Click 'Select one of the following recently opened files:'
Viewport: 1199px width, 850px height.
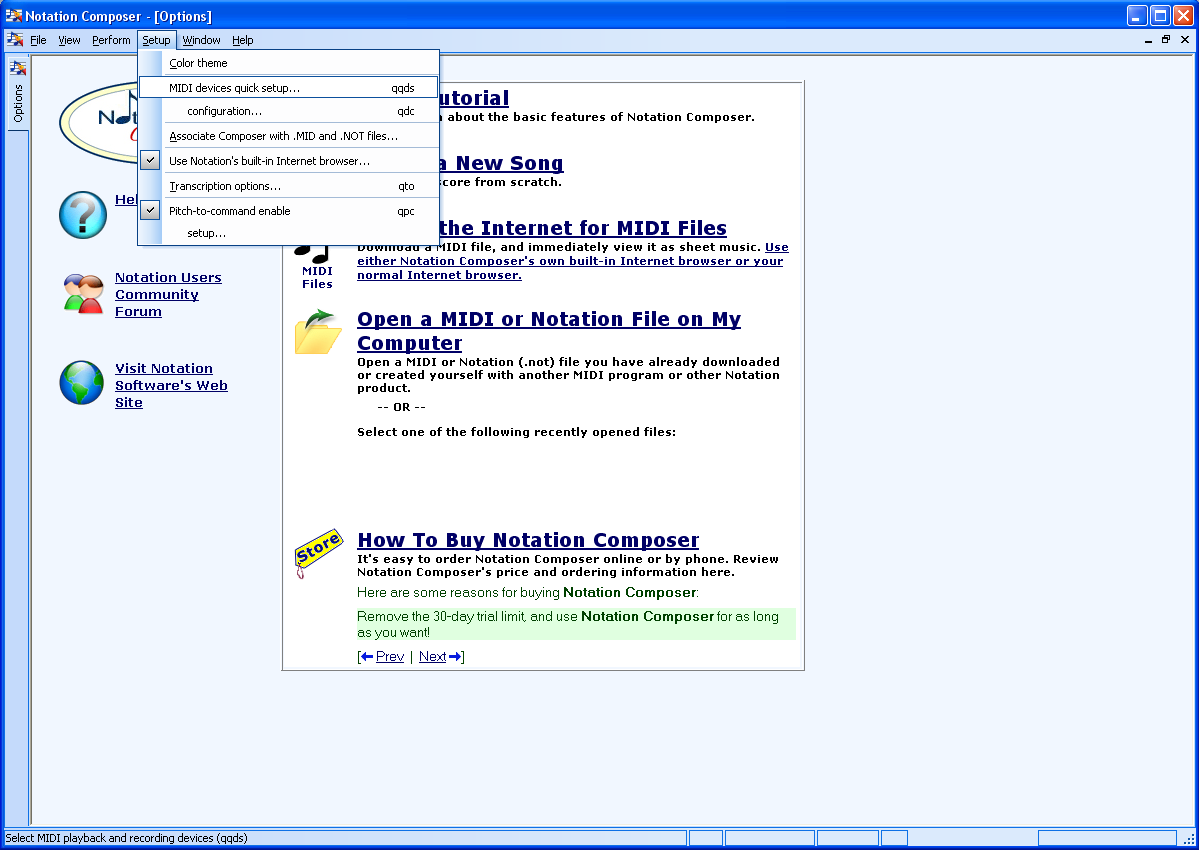click(x=516, y=432)
